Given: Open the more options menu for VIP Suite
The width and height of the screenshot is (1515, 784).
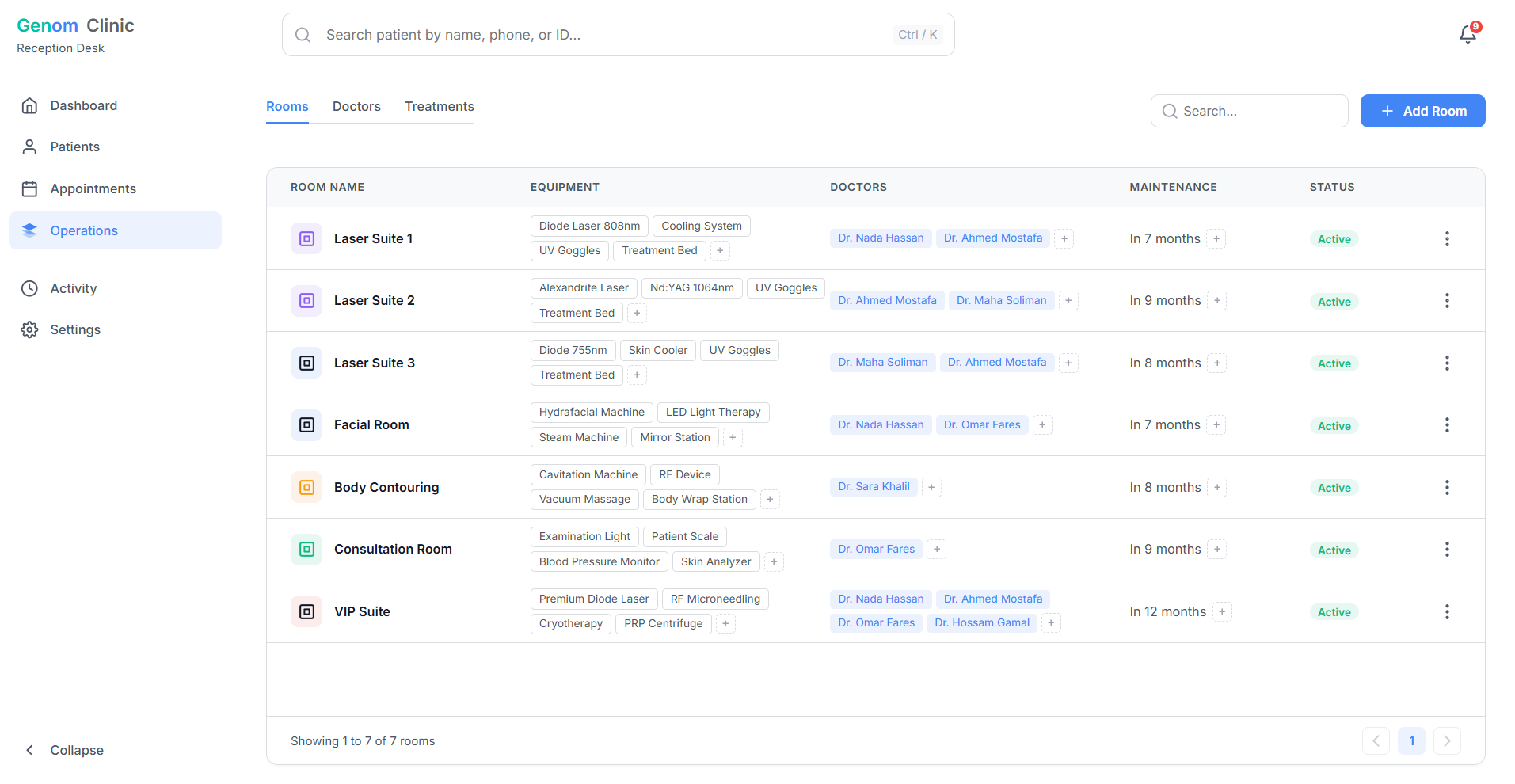Looking at the screenshot, I should 1447,611.
